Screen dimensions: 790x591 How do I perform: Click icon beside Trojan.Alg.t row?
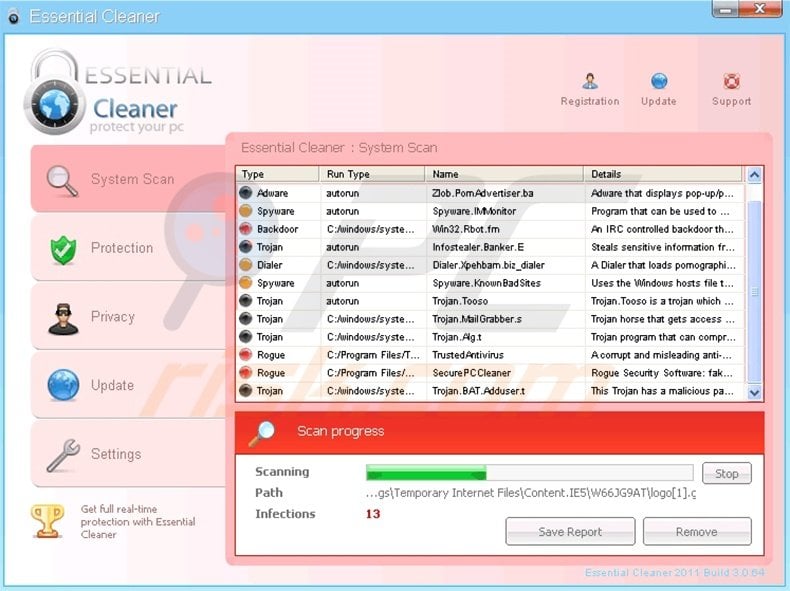245,337
